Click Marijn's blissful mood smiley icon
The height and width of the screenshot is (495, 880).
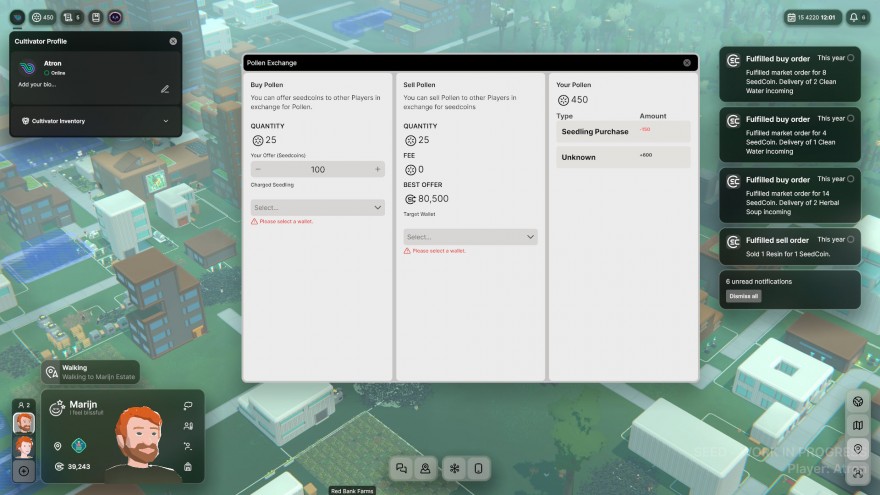(56, 408)
